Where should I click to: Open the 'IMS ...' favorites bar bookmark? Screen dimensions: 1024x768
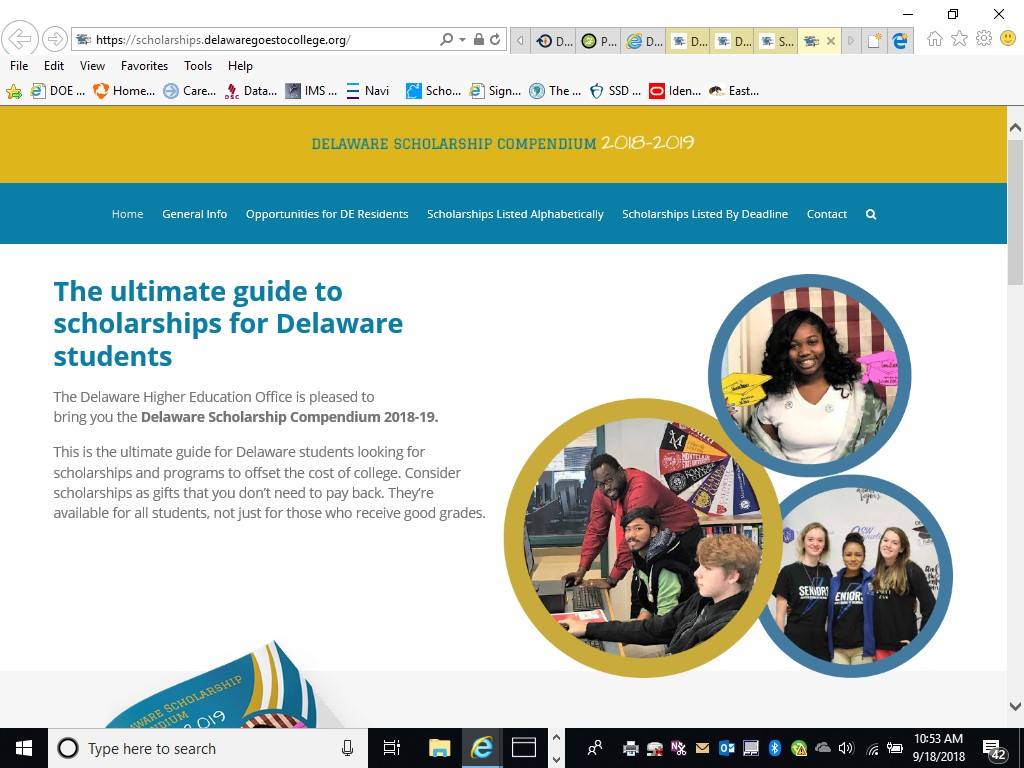click(312, 91)
